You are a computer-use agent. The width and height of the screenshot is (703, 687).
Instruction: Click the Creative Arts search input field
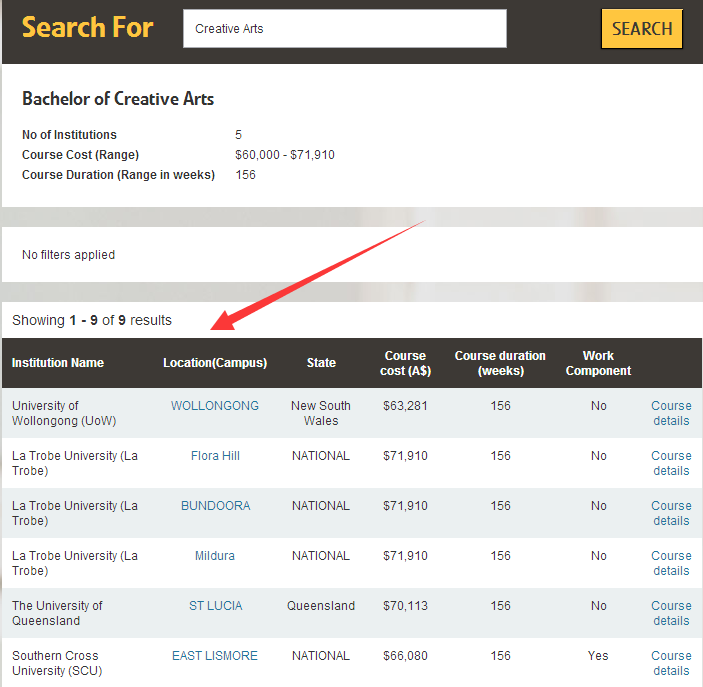[344, 29]
